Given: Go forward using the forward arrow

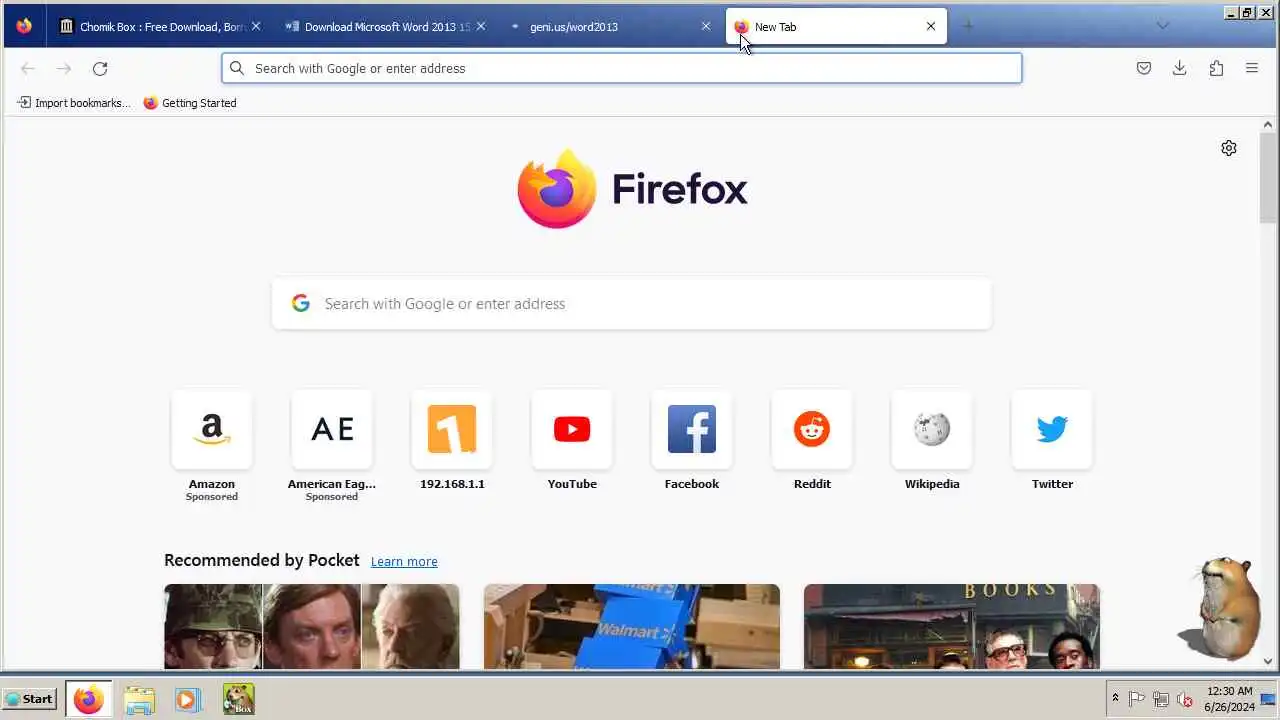Looking at the screenshot, I should [64, 68].
